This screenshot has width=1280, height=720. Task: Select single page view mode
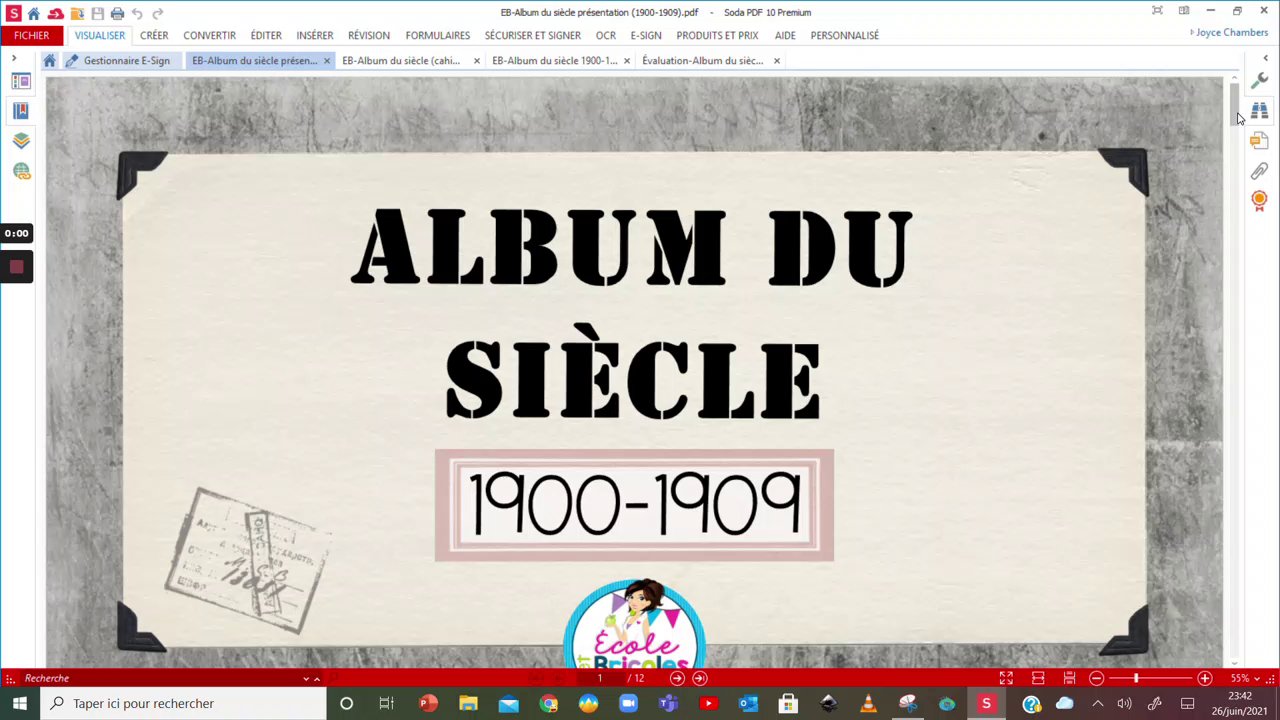pos(1038,678)
